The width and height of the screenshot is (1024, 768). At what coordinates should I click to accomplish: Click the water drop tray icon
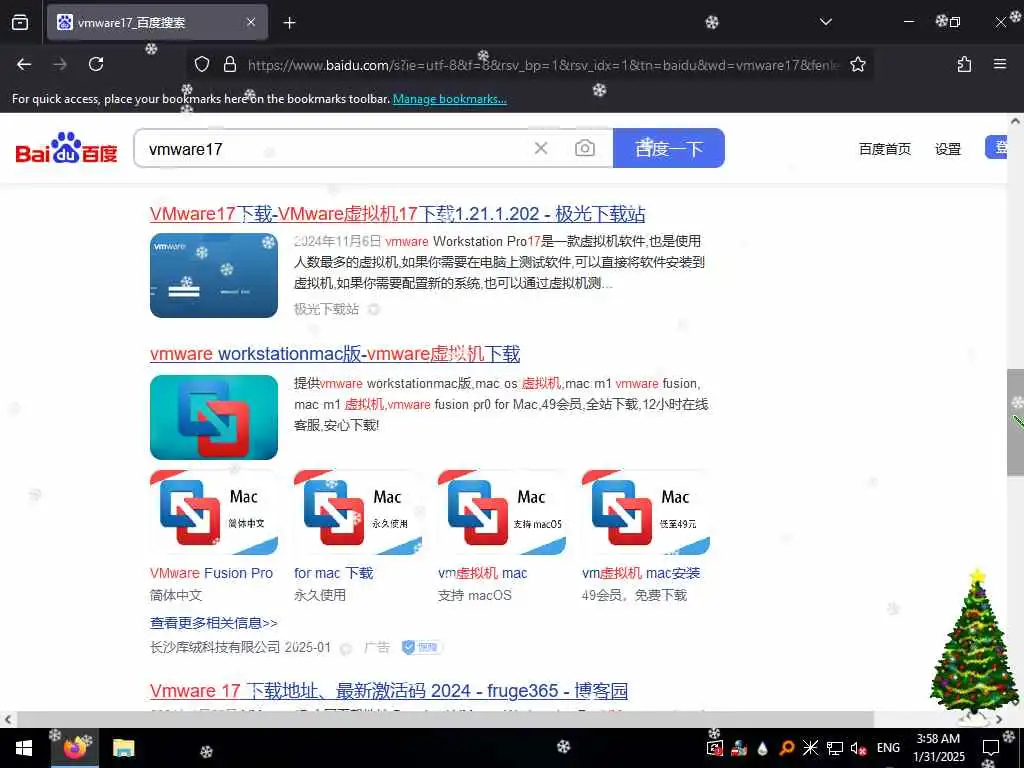pyautogui.click(x=763, y=748)
